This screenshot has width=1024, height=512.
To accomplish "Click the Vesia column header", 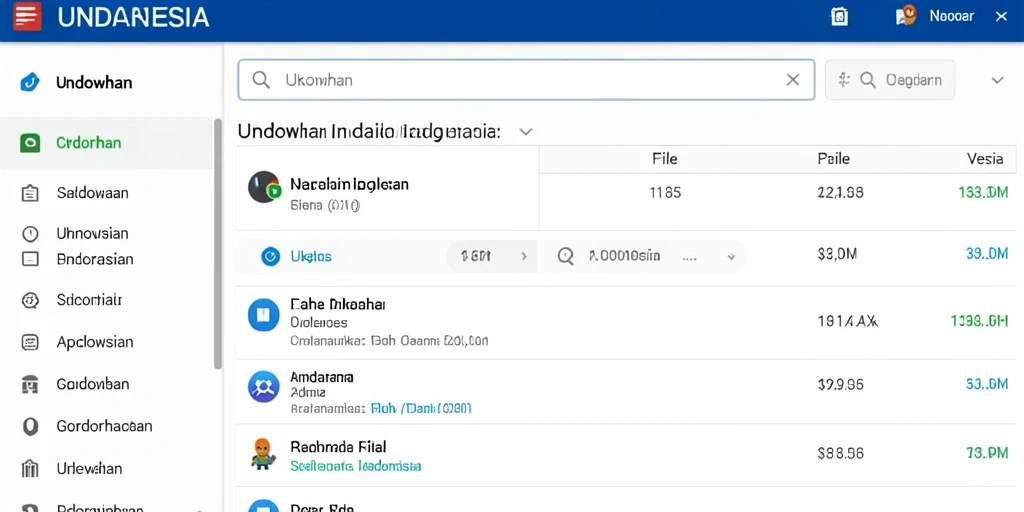I will (x=985, y=159).
